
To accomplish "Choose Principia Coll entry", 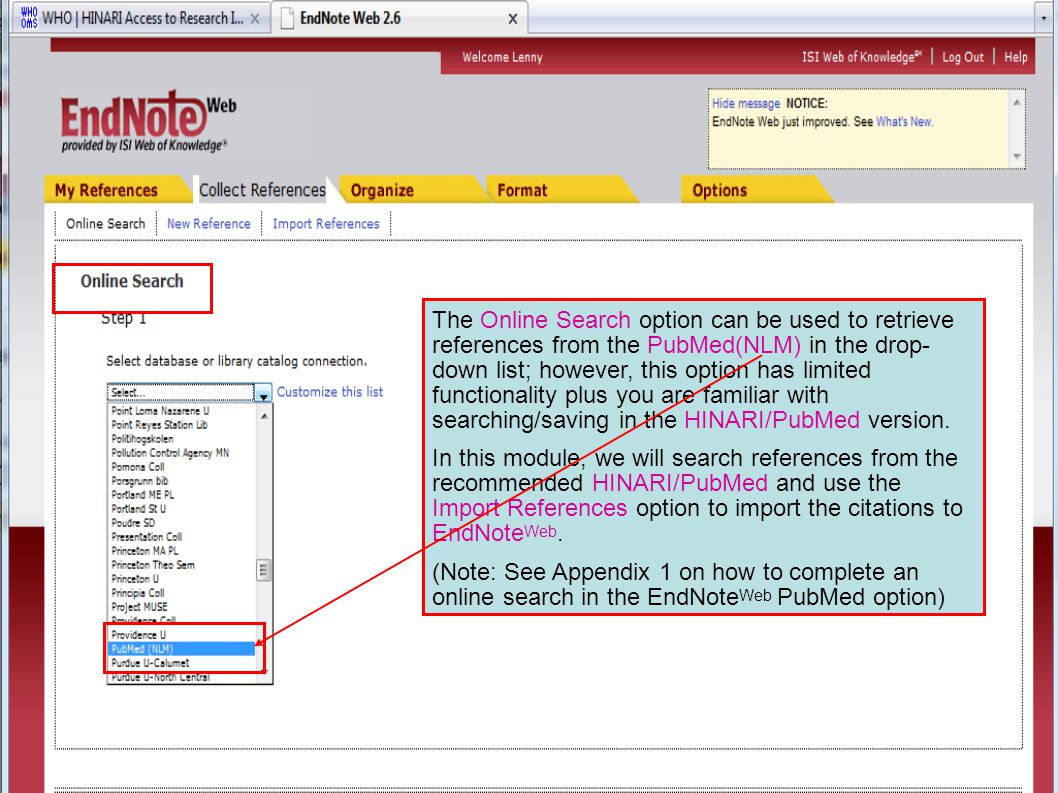I will [138, 593].
